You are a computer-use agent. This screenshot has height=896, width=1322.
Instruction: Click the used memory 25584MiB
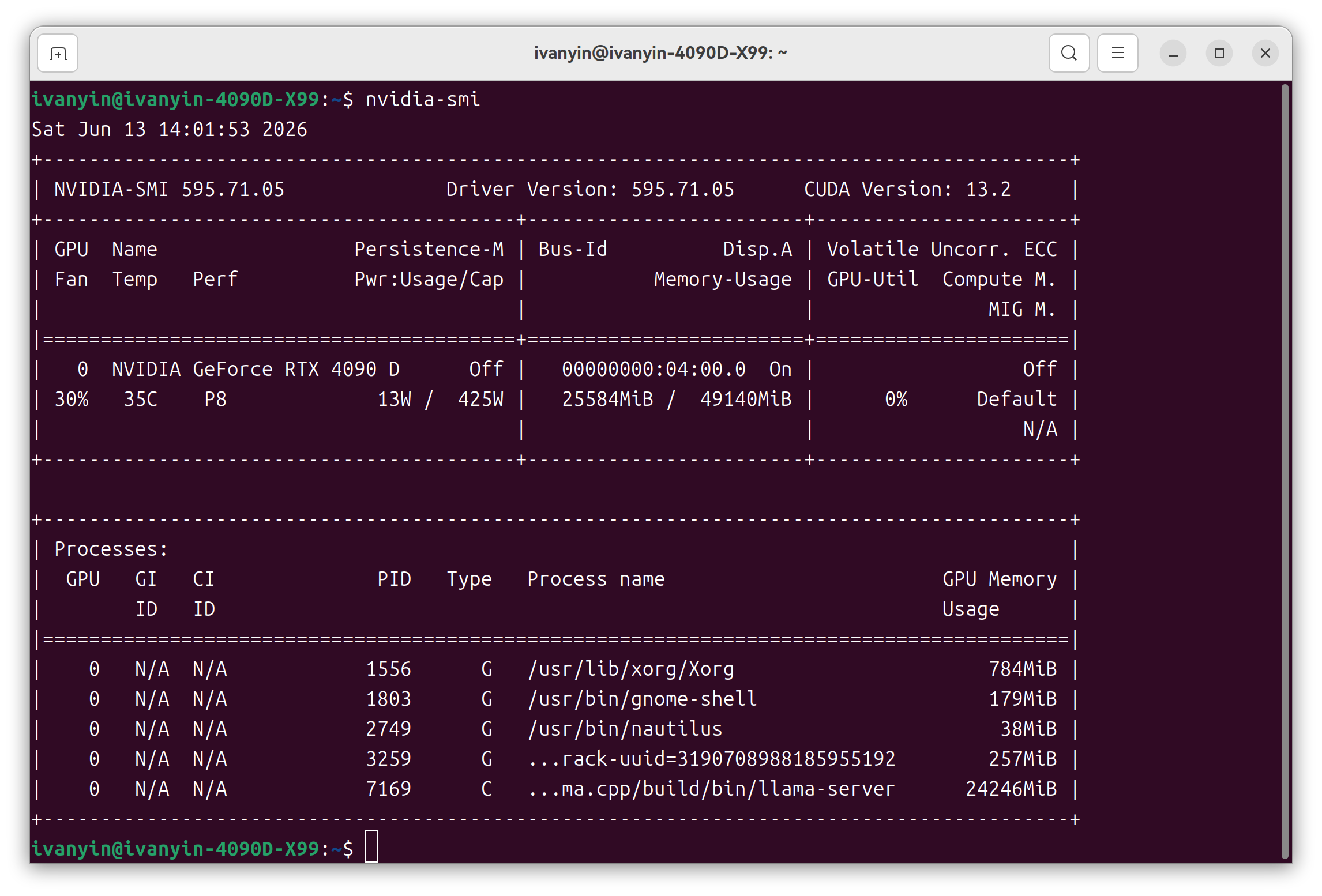(x=607, y=399)
